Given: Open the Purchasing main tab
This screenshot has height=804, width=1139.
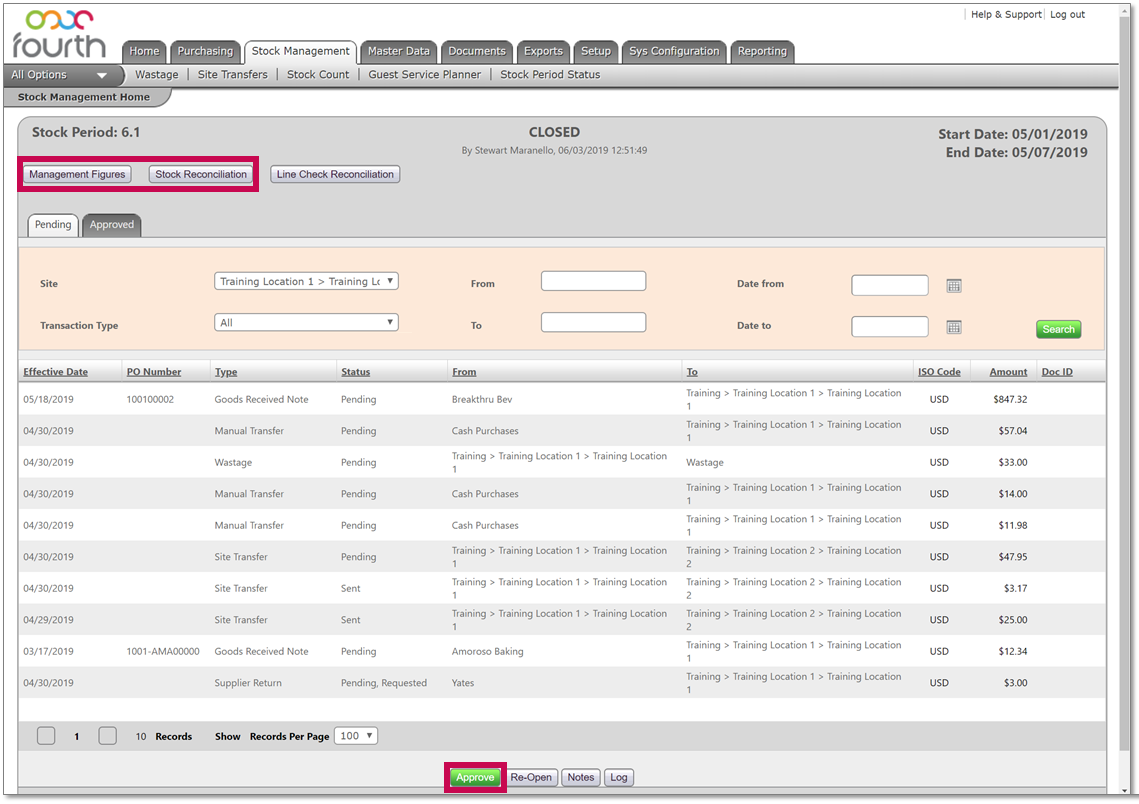Looking at the screenshot, I should 205,52.
